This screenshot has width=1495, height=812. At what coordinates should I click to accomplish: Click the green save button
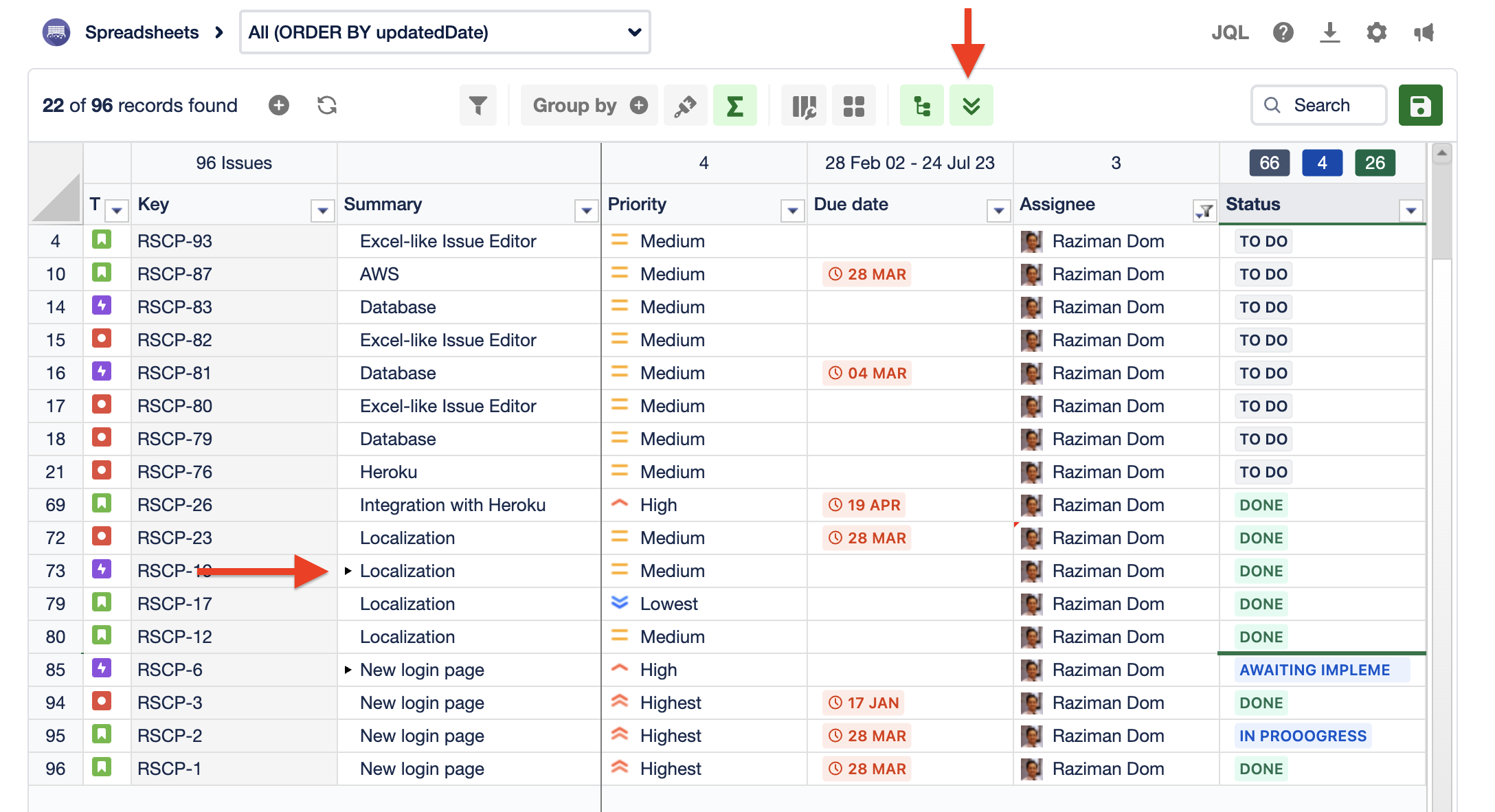tap(1419, 106)
